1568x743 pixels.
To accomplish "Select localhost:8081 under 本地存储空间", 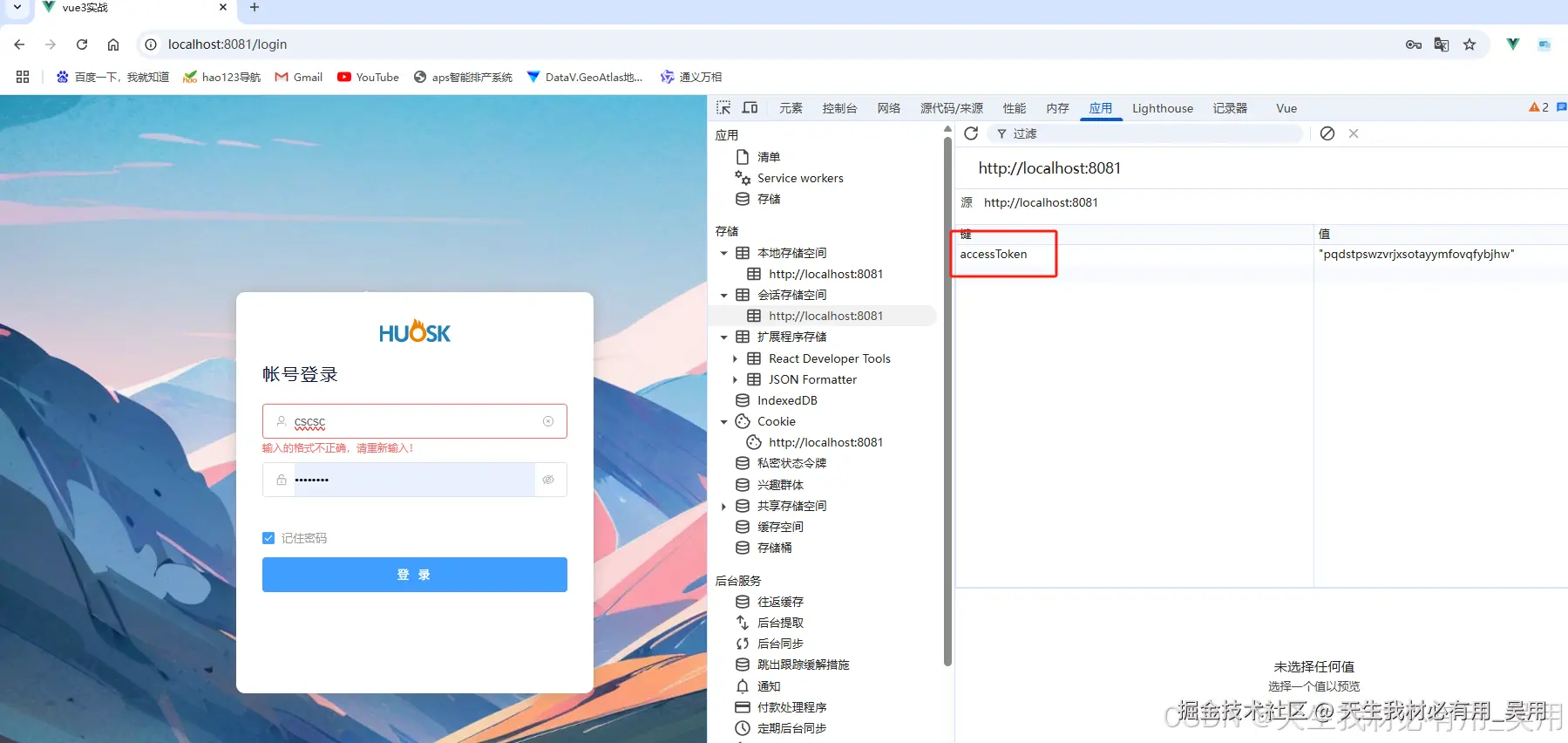I will pos(816,274).
